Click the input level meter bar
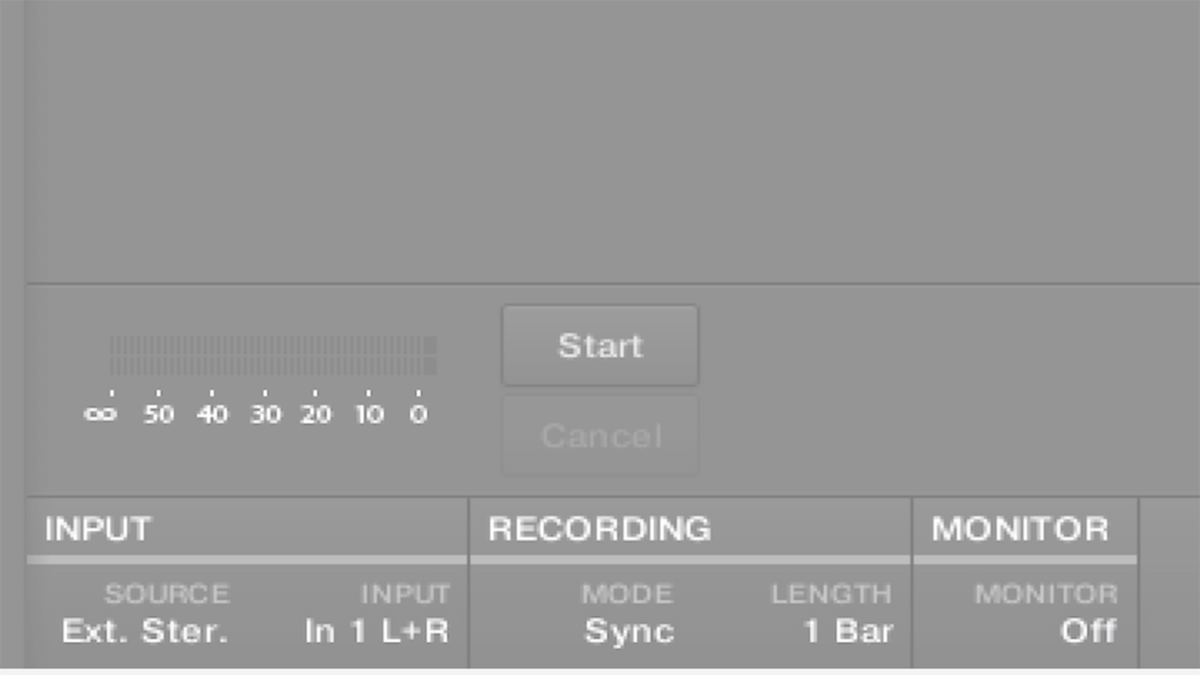1200x675 pixels. [x=273, y=355]
